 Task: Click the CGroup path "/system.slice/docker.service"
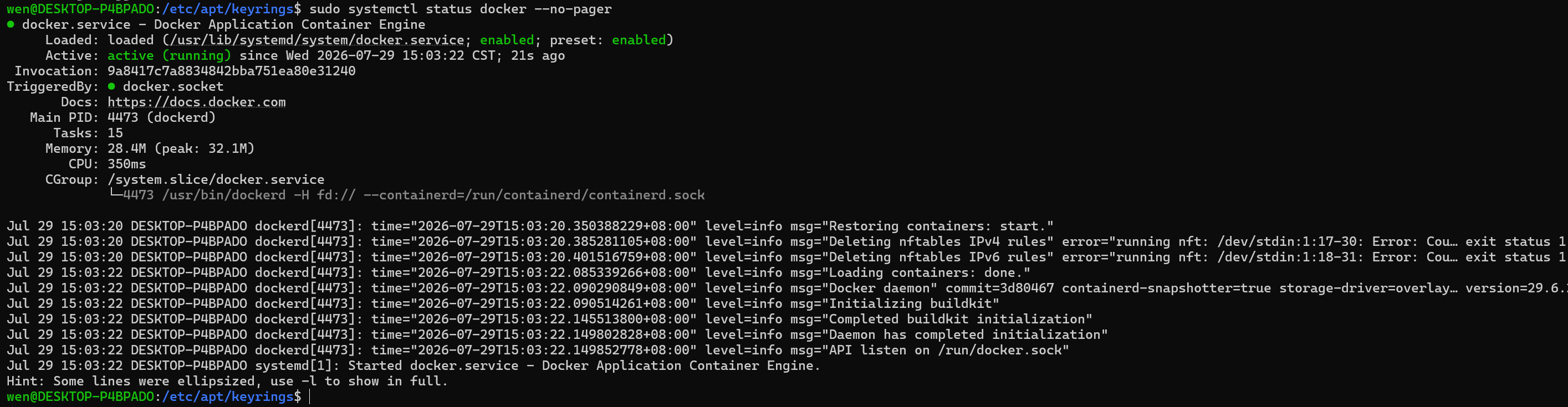(216, 179)
